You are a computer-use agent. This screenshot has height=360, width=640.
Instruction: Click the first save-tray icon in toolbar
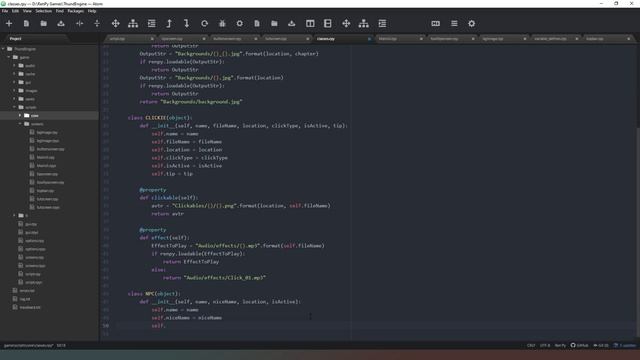[61, 24]
